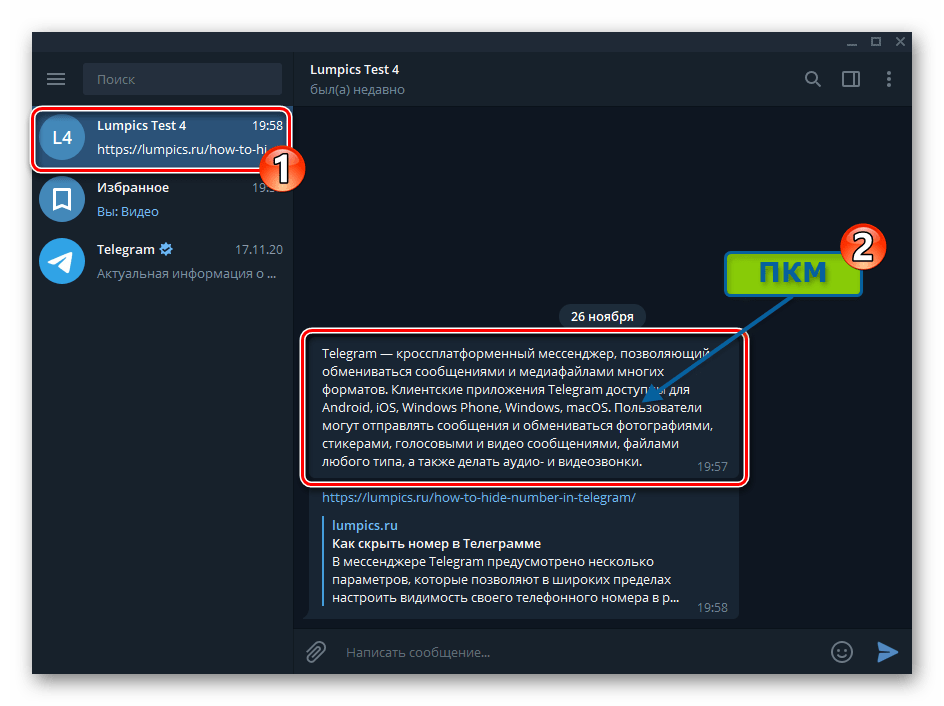Viewport: 944px width, 706px height.
Task: Open in-chat search with the magnifier icon
Action: (813, 79)
